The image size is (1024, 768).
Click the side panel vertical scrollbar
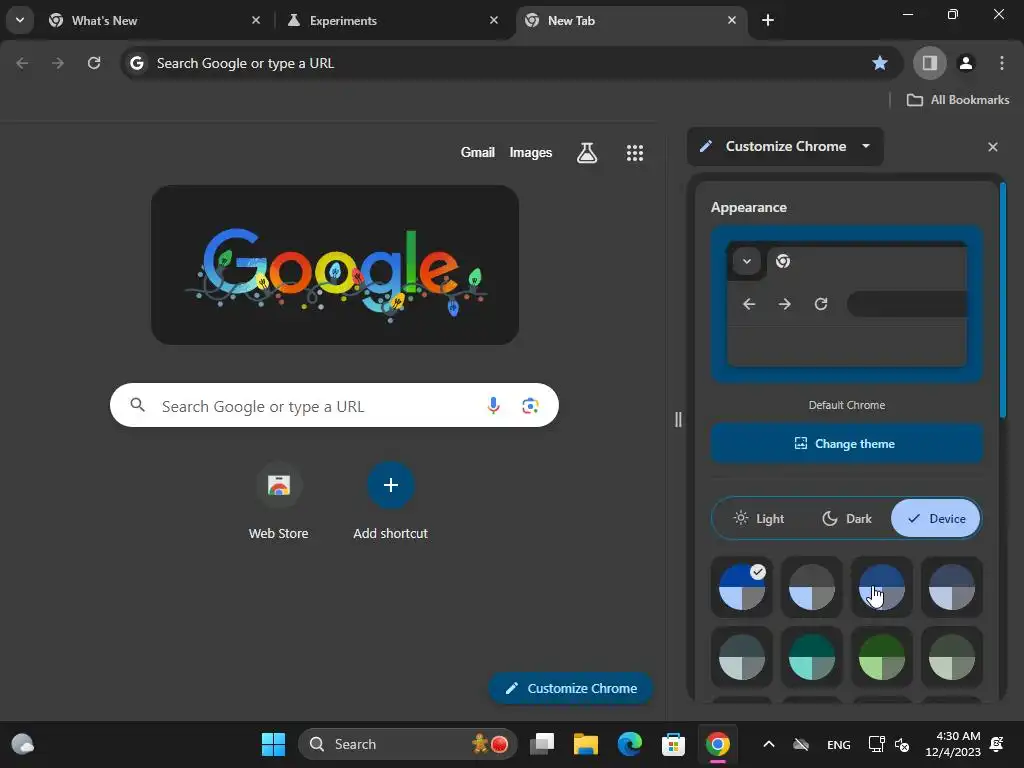point(1003,300)
